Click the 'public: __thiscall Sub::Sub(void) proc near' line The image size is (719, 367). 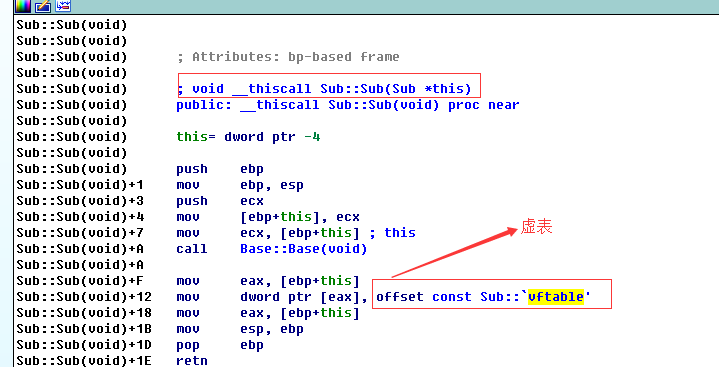(348, 105)
